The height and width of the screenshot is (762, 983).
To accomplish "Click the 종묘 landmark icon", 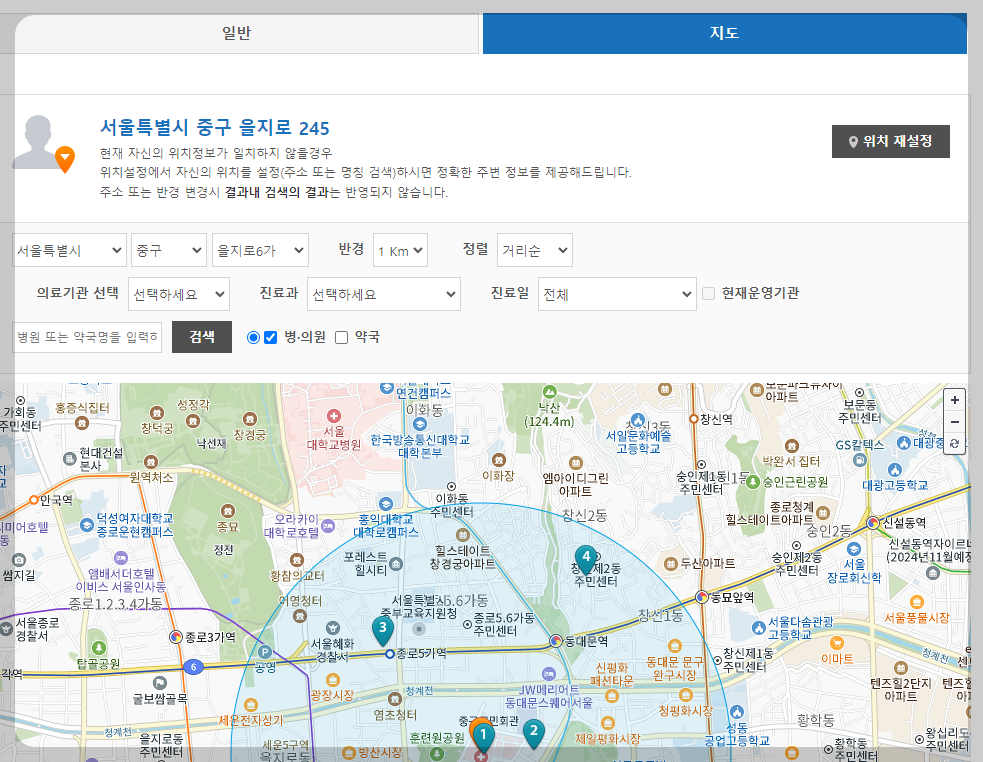I will point(228,511).
